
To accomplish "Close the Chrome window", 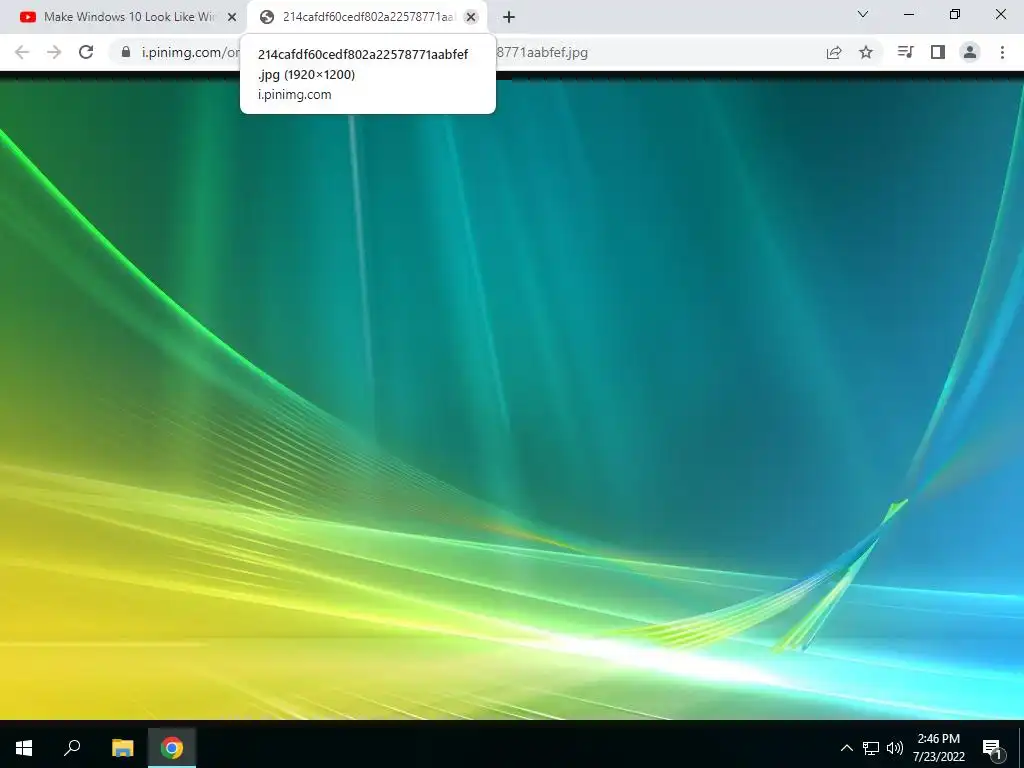I will pyautogui.click(x=1000, y=14).
